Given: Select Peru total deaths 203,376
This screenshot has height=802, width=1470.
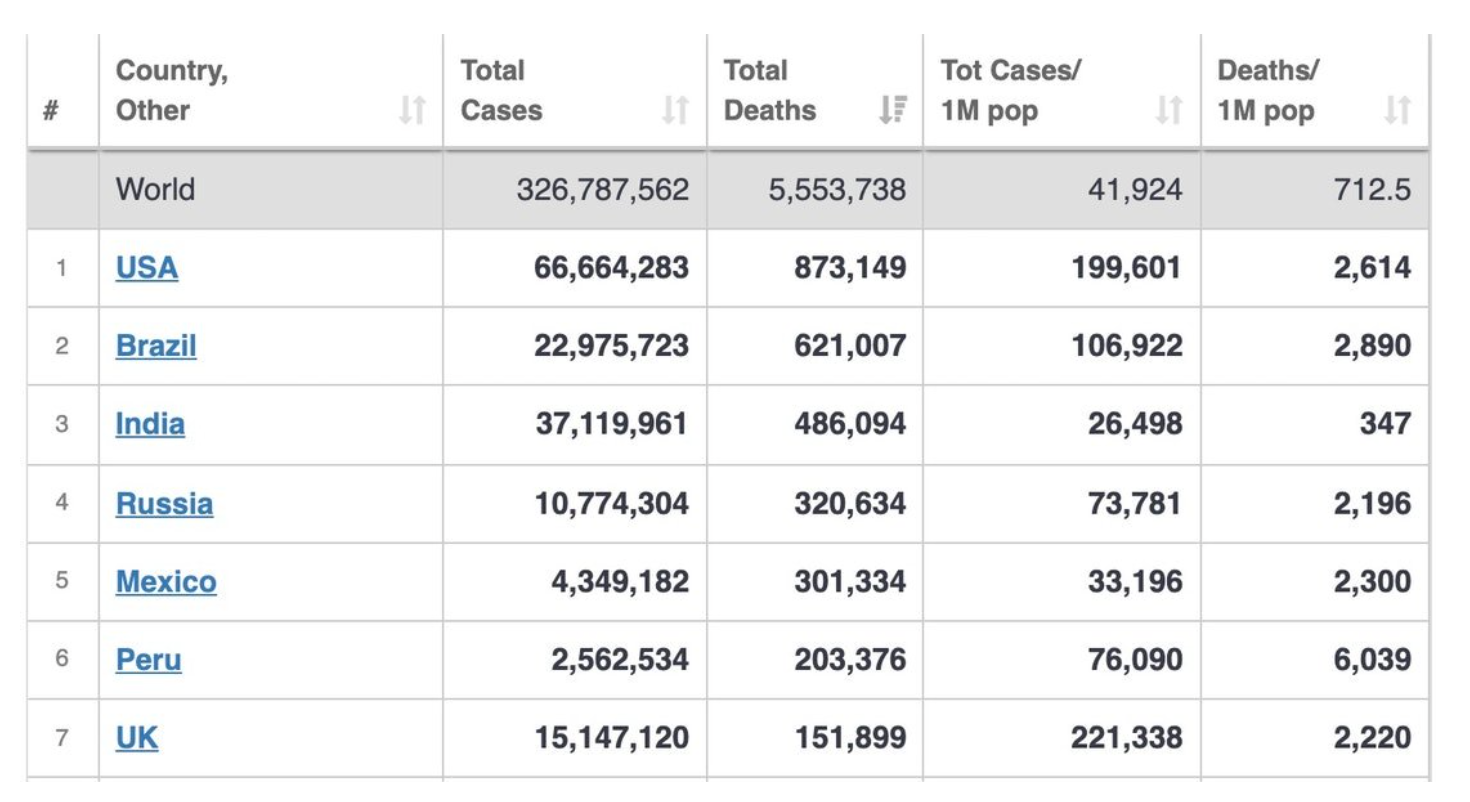Looking at the screenshot, I should 851,659.
